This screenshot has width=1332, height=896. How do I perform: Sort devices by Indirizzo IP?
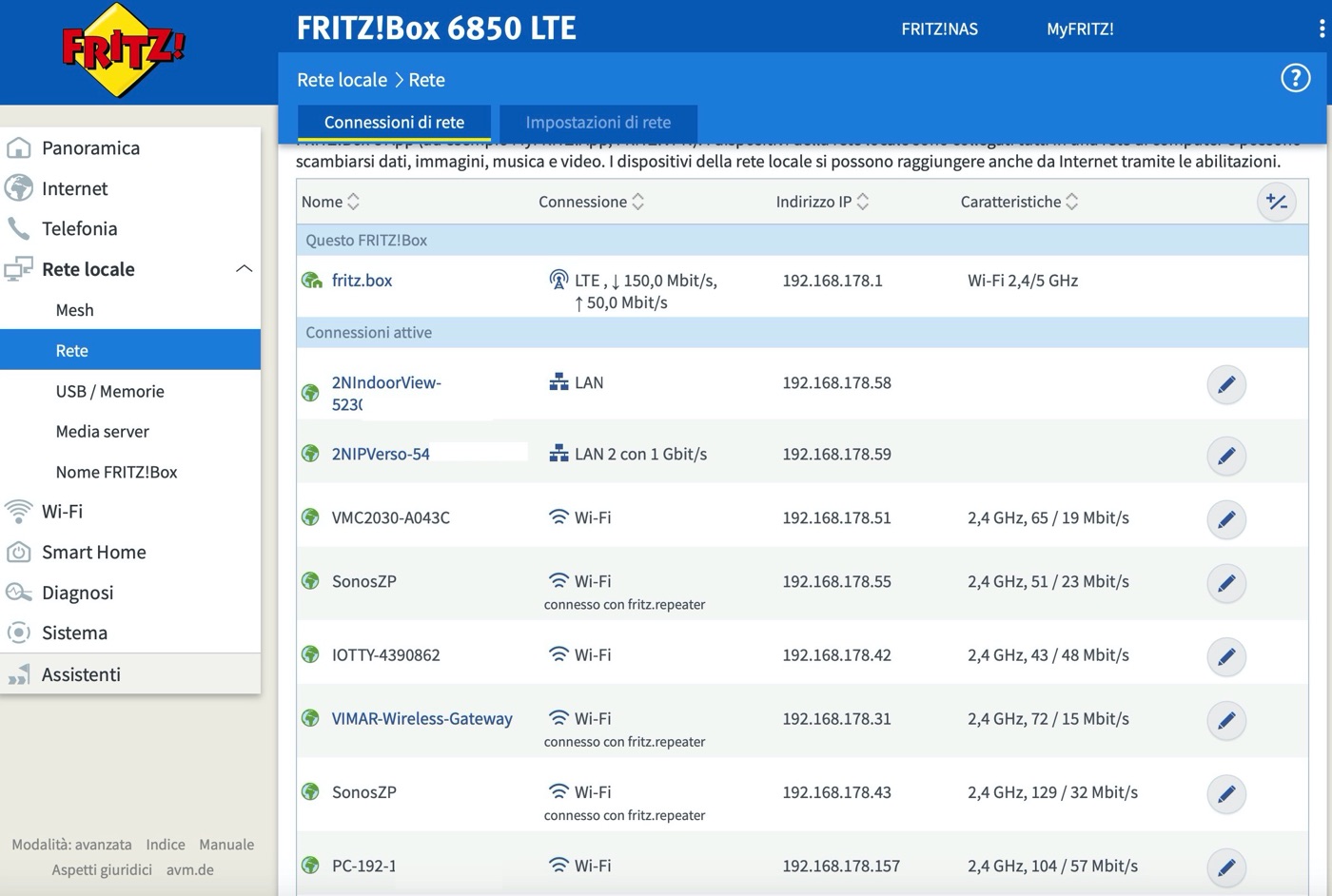point(822,202)
